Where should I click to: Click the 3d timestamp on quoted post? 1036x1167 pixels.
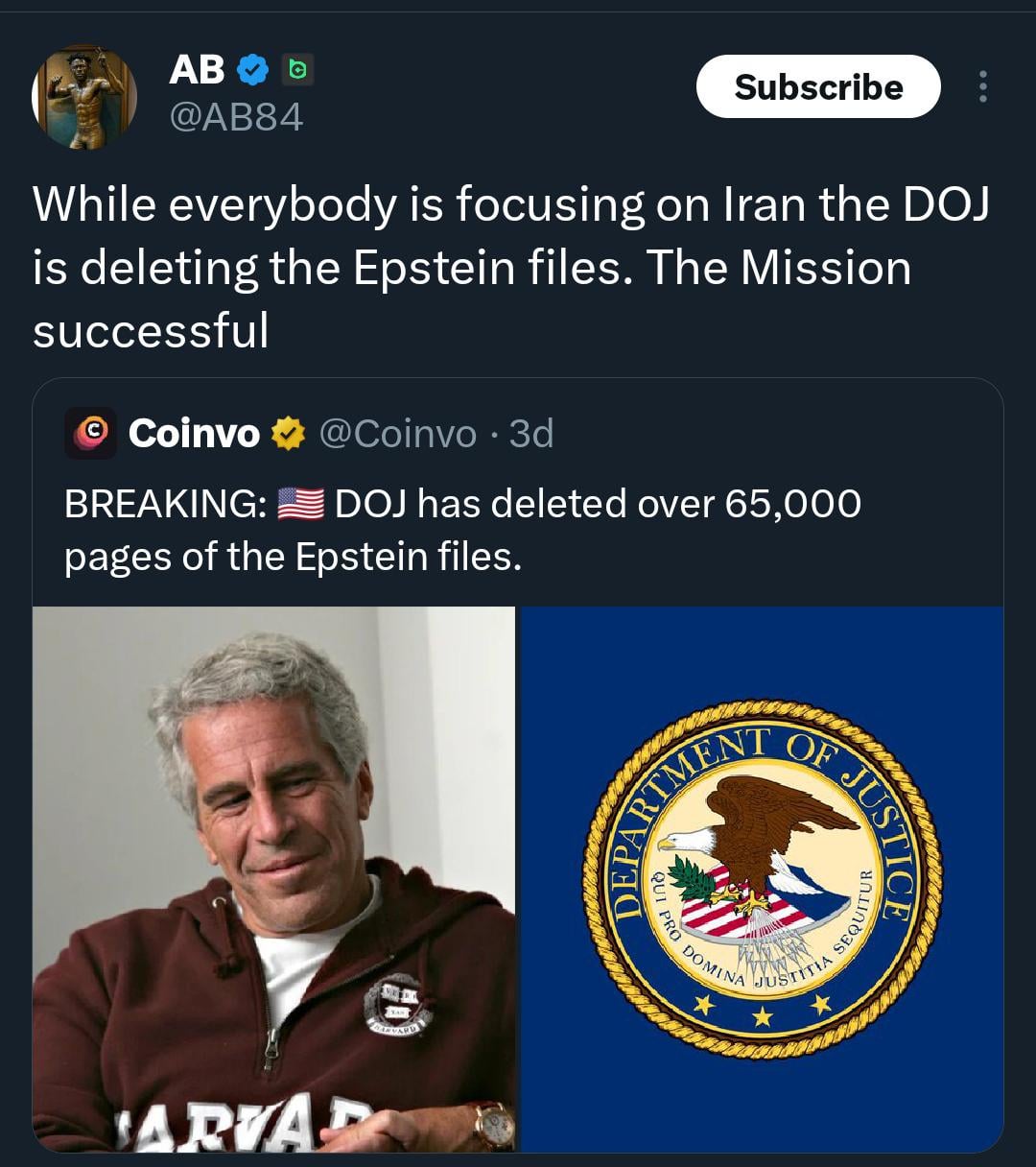click(x=531, y=434)
